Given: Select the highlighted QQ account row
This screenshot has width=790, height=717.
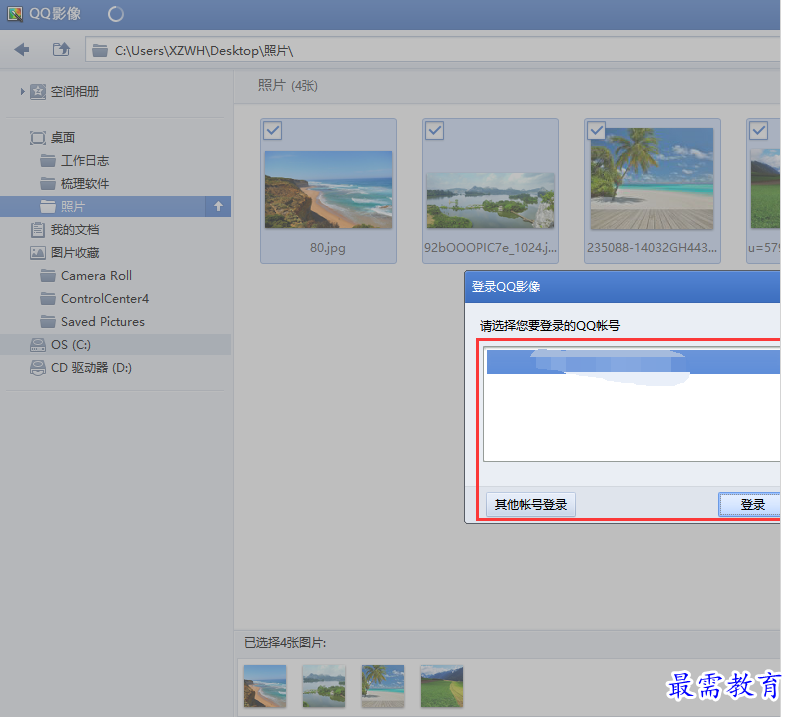Looking at the screenshot, I should pyautogui.click(x=633, y=362).
